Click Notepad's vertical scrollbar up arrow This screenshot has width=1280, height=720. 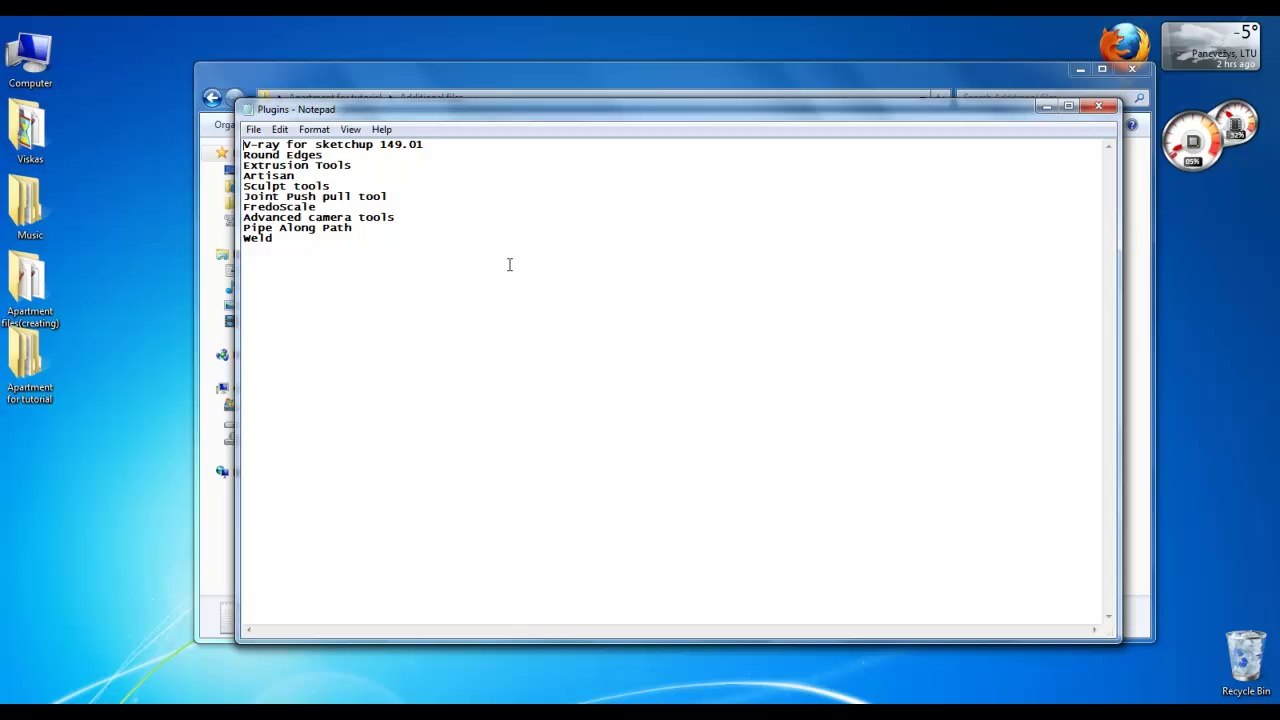pyautogui.click(x=1109, y=147)
